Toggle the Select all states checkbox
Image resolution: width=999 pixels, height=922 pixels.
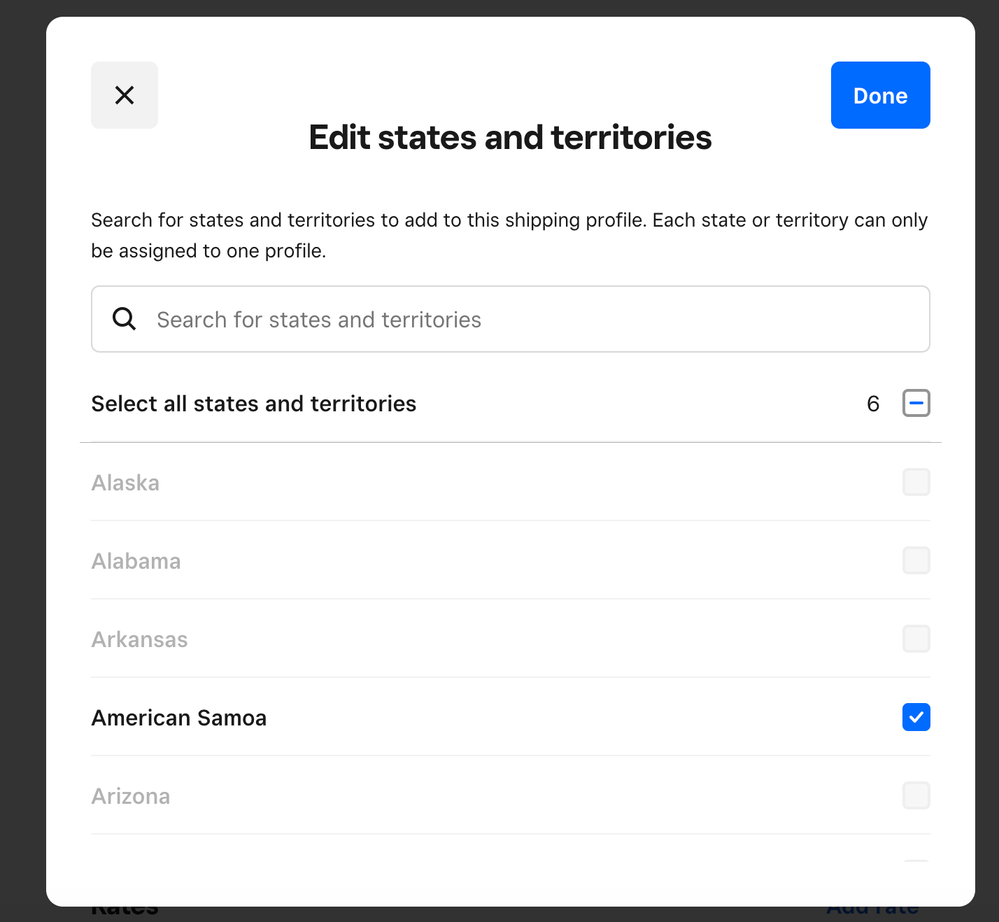[x=916, y=403]
